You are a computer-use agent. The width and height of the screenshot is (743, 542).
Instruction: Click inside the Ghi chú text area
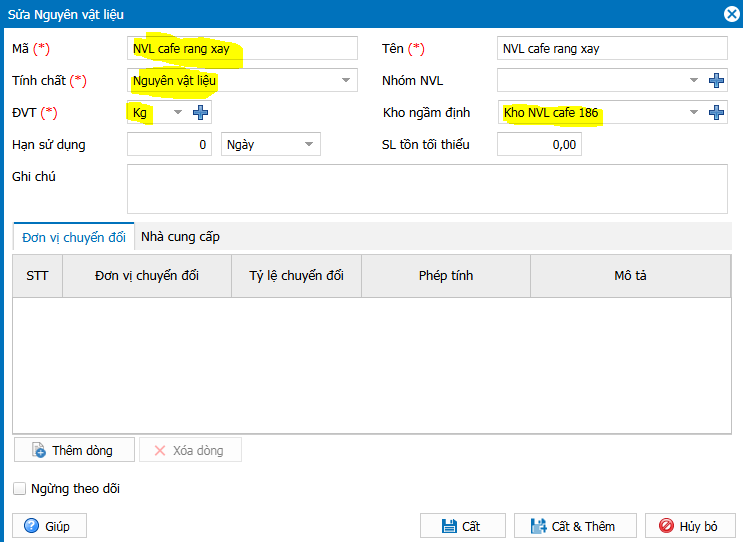[x=427, y=189]
